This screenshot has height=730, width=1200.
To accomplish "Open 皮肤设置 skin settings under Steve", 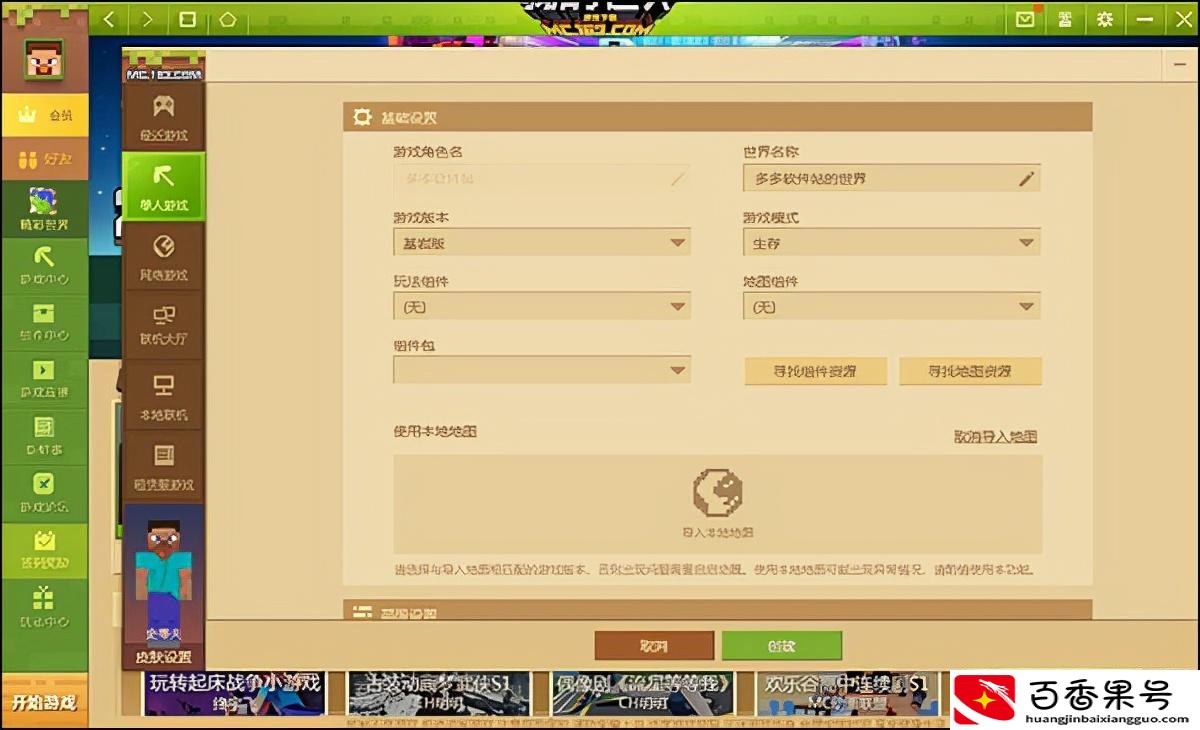I will (164, 658).
